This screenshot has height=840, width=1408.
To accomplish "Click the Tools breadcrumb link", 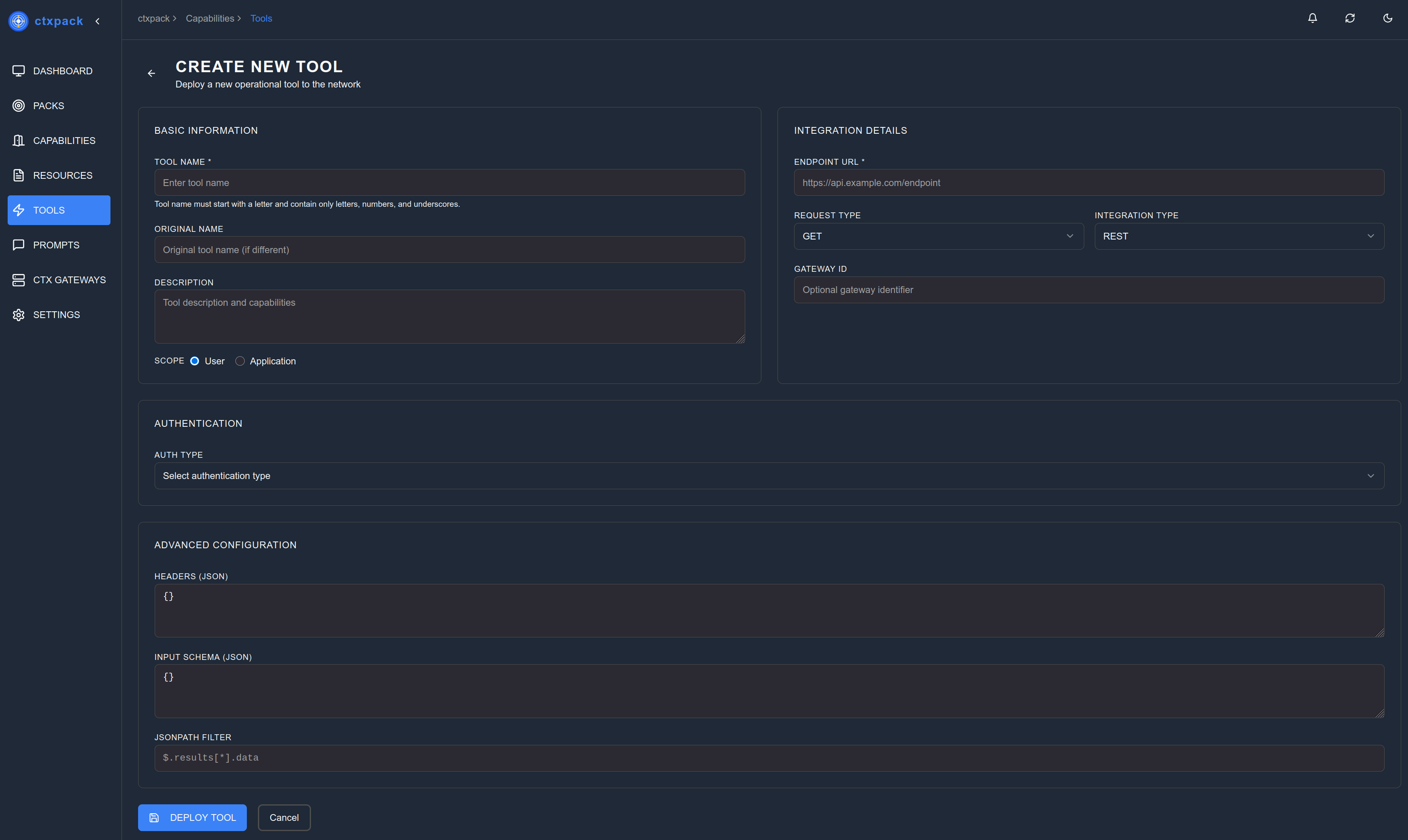I will click(261, 18).
